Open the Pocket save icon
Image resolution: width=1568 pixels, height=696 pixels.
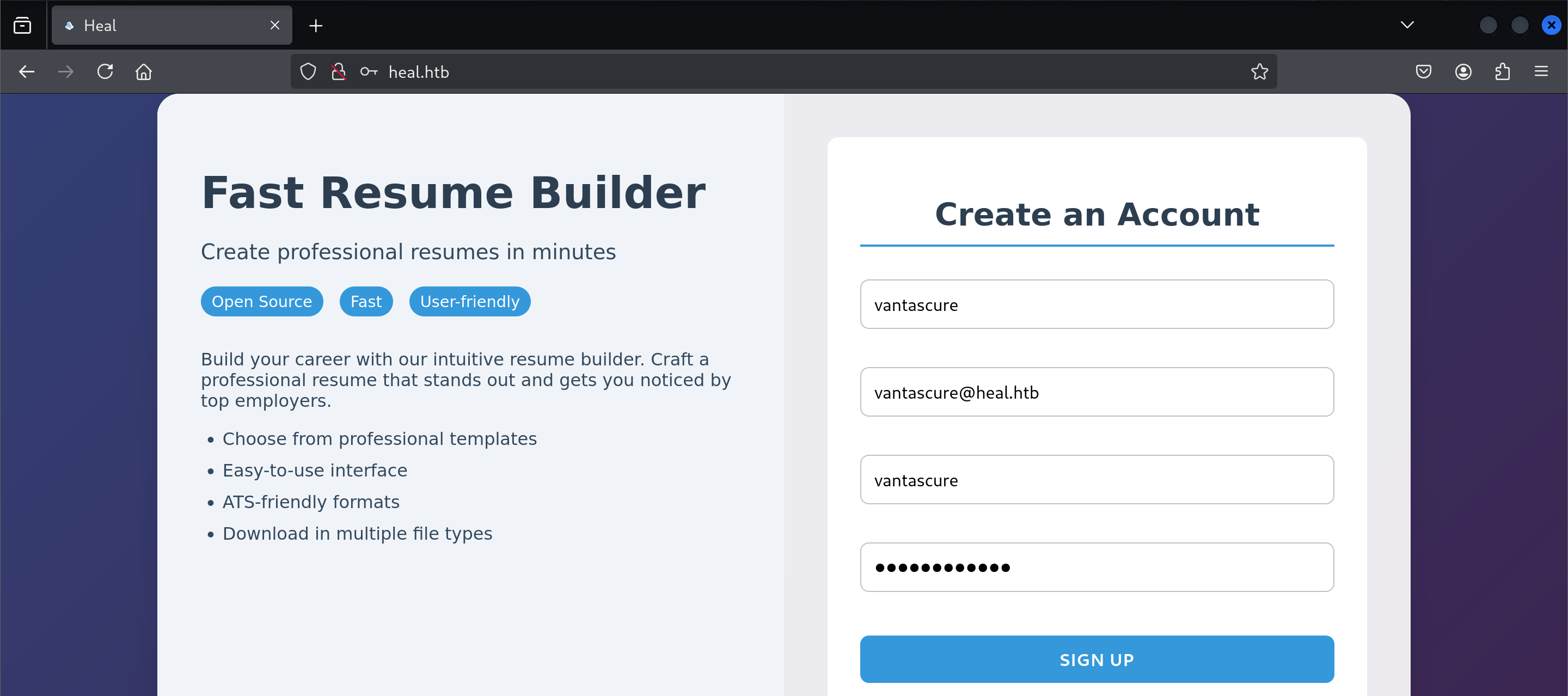coord(1423,72)
